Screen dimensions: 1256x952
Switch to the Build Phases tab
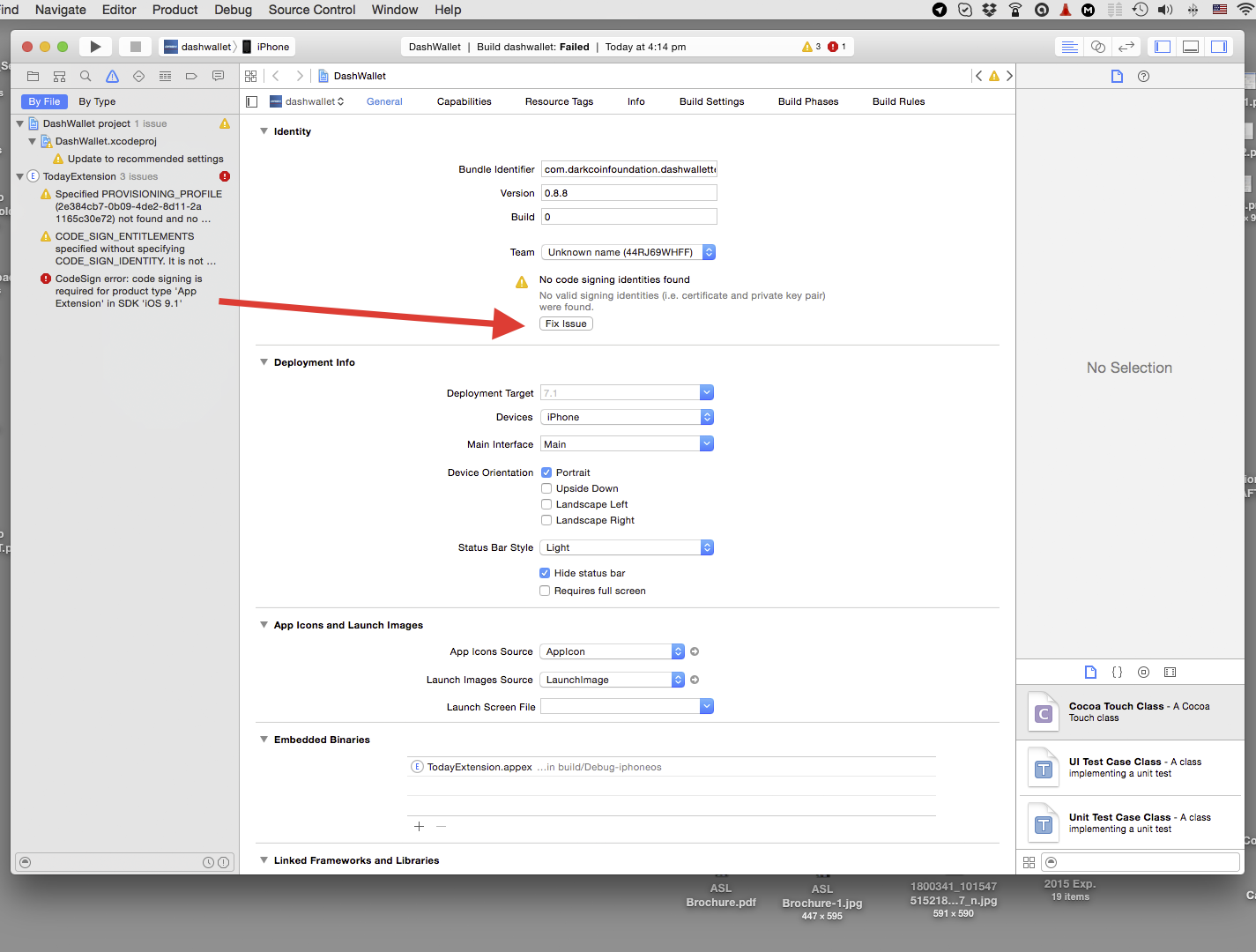pos(808,101)
